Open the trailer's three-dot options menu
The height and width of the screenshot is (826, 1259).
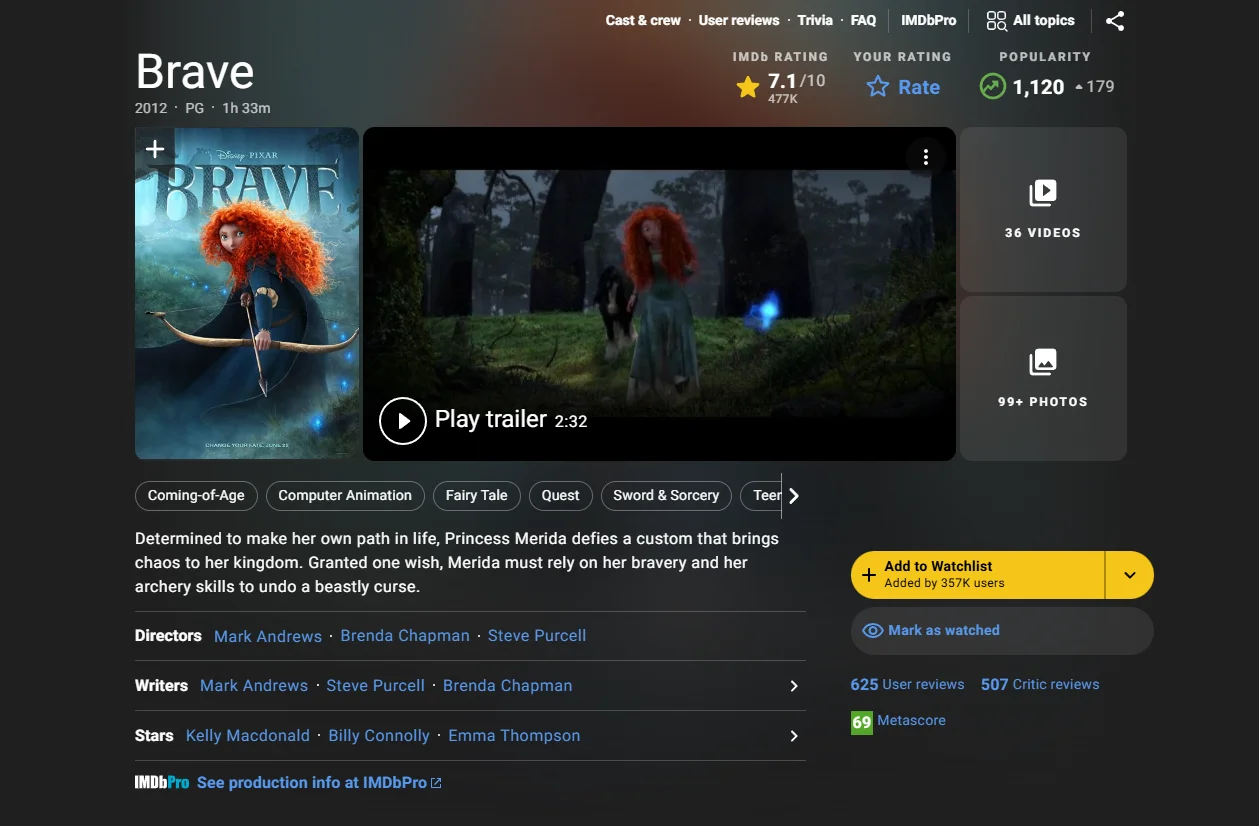tap(926, 156)
